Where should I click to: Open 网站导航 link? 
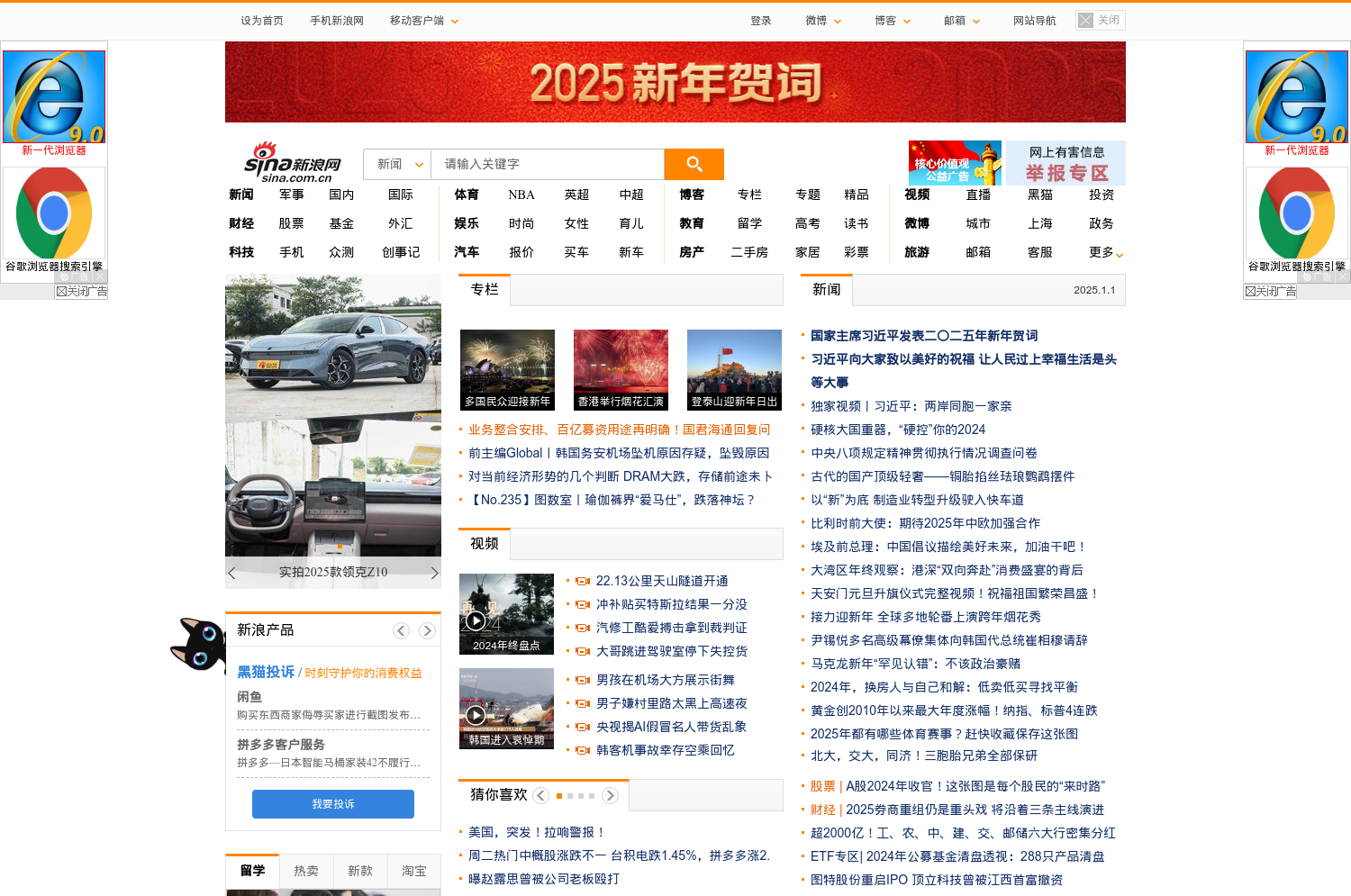point(1034,21)
